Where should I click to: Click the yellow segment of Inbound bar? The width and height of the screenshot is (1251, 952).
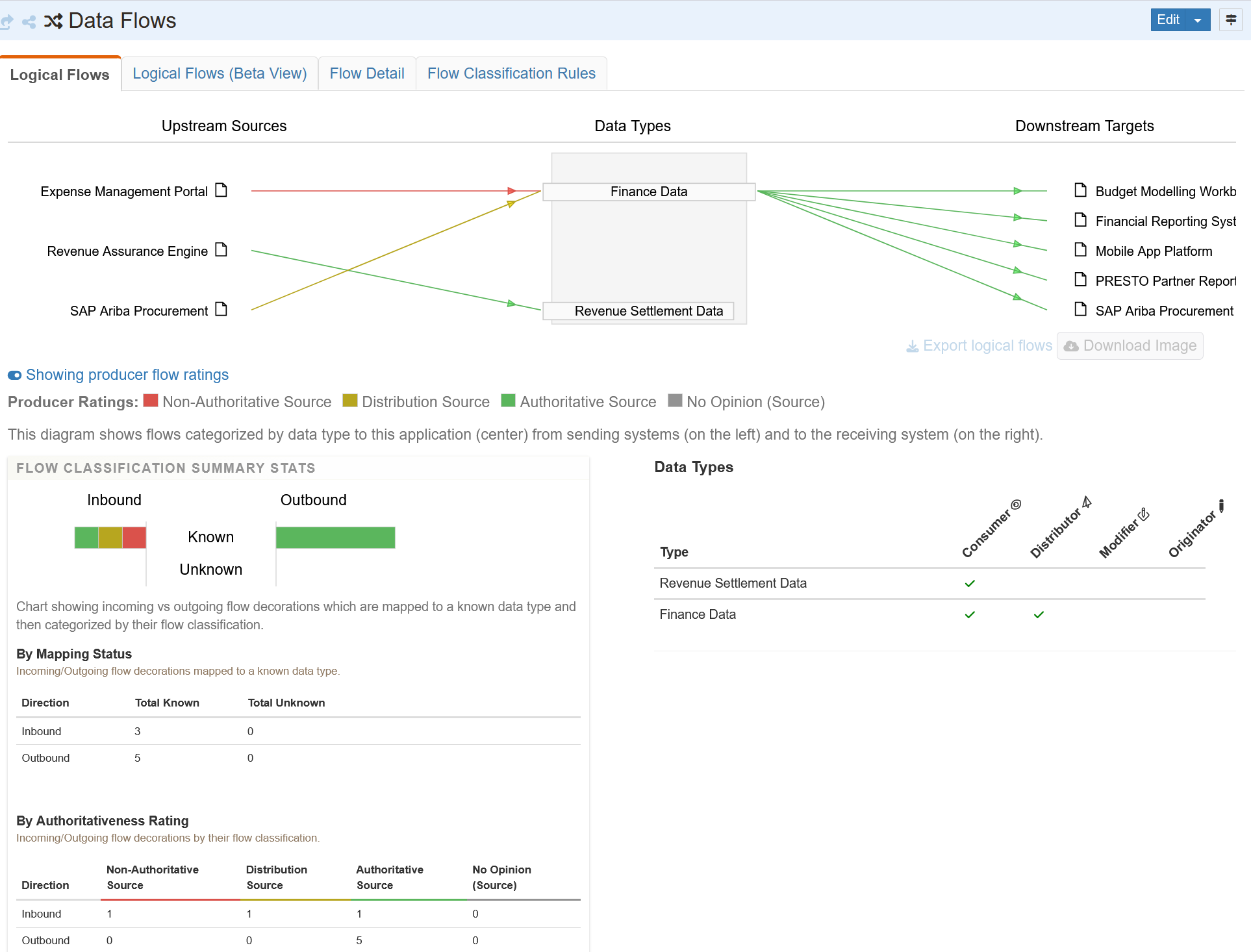coord(110,538)
